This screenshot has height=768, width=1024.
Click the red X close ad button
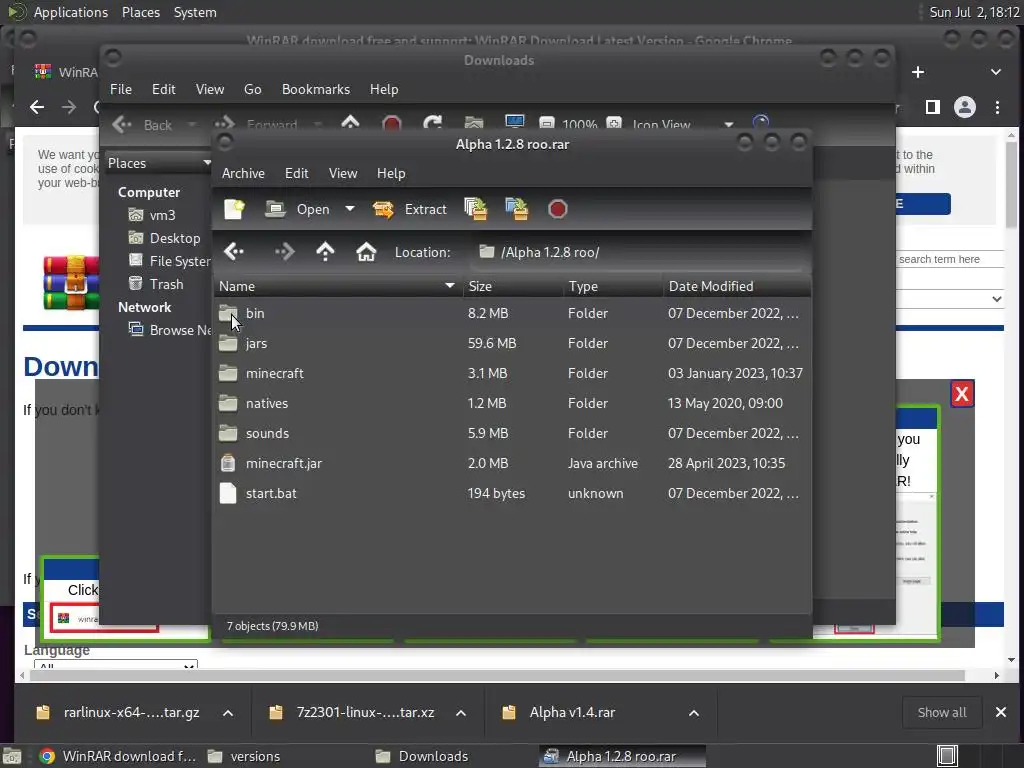coord(962,394)
